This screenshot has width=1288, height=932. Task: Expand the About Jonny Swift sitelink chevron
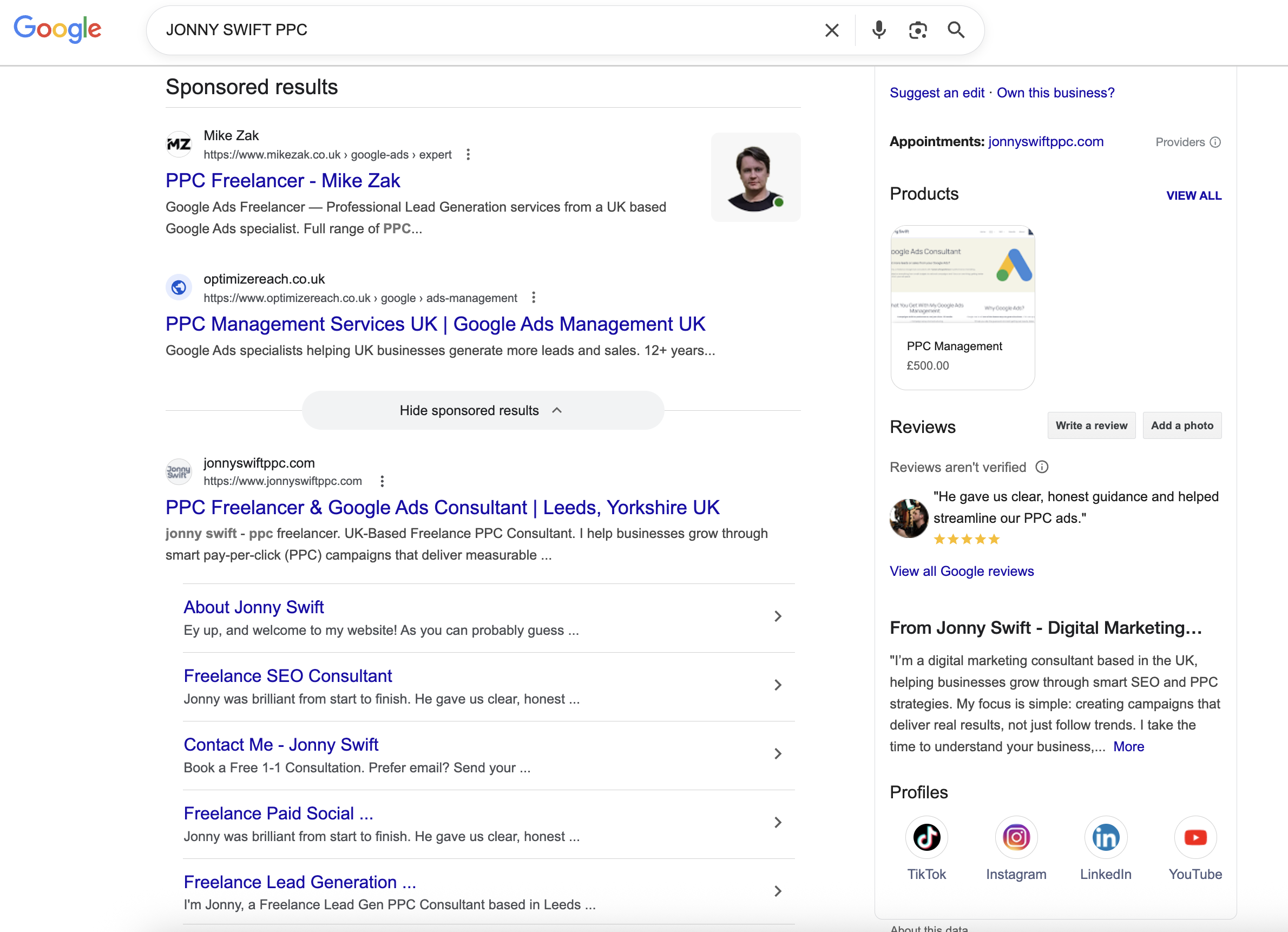coord(778,616)
